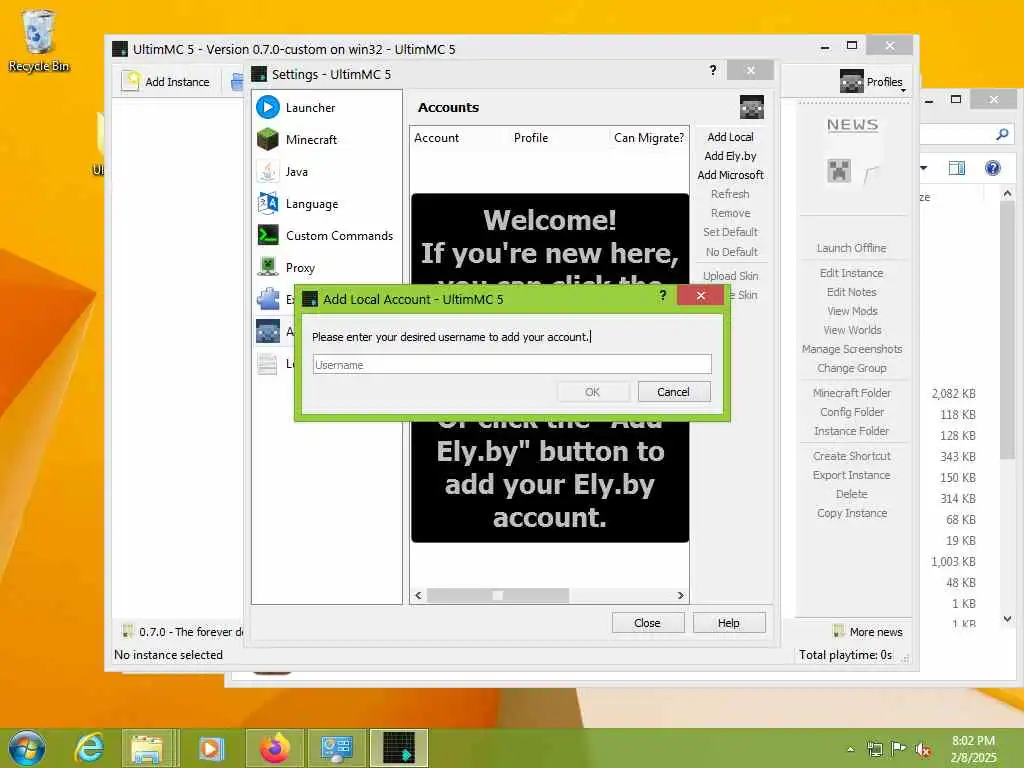Viewport: 1024px width, 768px height.
Task: Click Export Instance in sidebar
Action: point(852,475)
